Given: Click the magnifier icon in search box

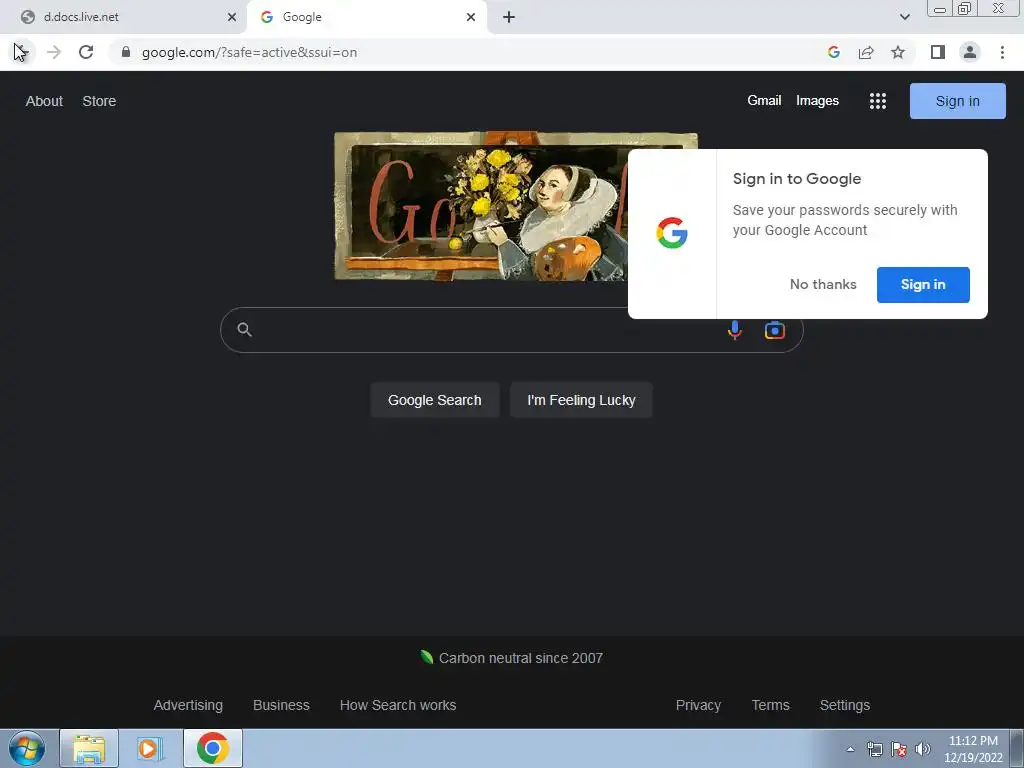Looking at the screenshot, I should [244, 329].
